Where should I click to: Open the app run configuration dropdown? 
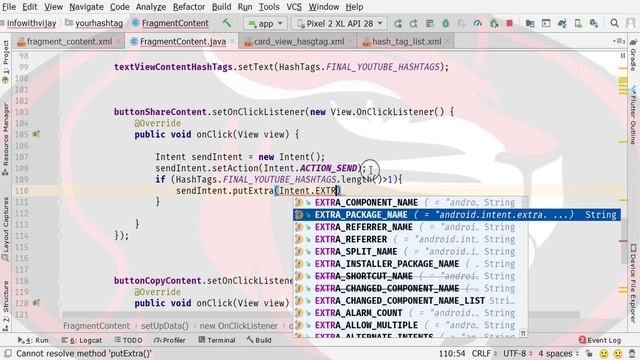[x=265, y=24]
